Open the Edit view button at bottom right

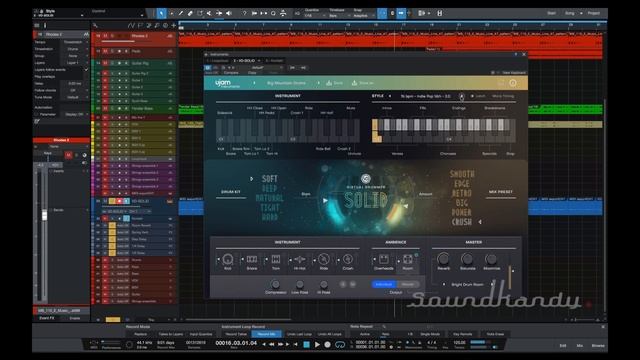563,346
